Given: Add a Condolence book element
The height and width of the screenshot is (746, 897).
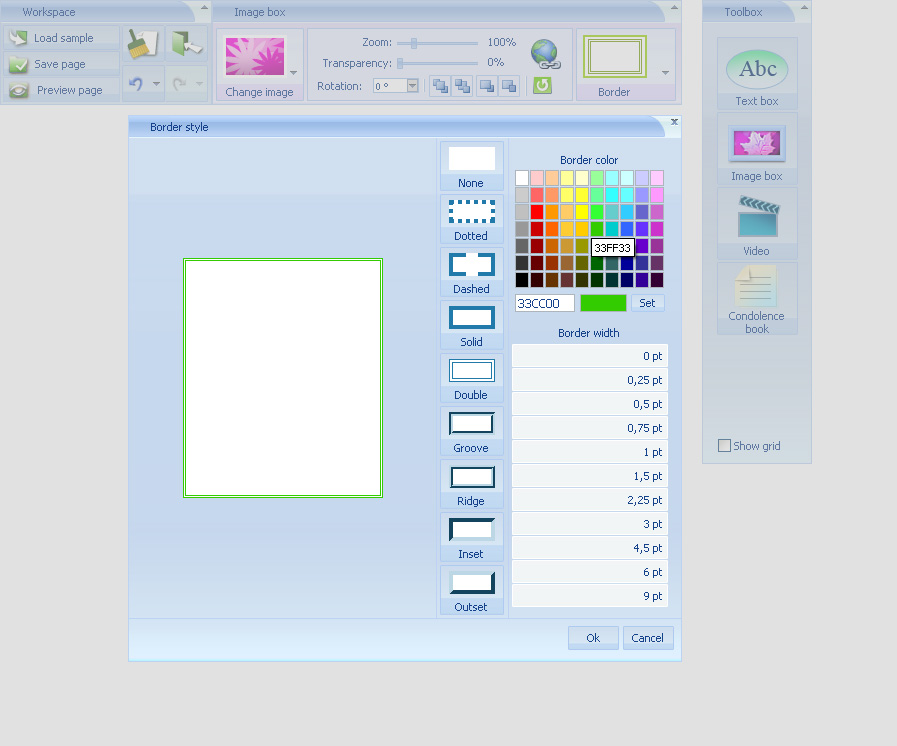Looking at the screenshot, I should pyautogui.click(x=757, y=299).
